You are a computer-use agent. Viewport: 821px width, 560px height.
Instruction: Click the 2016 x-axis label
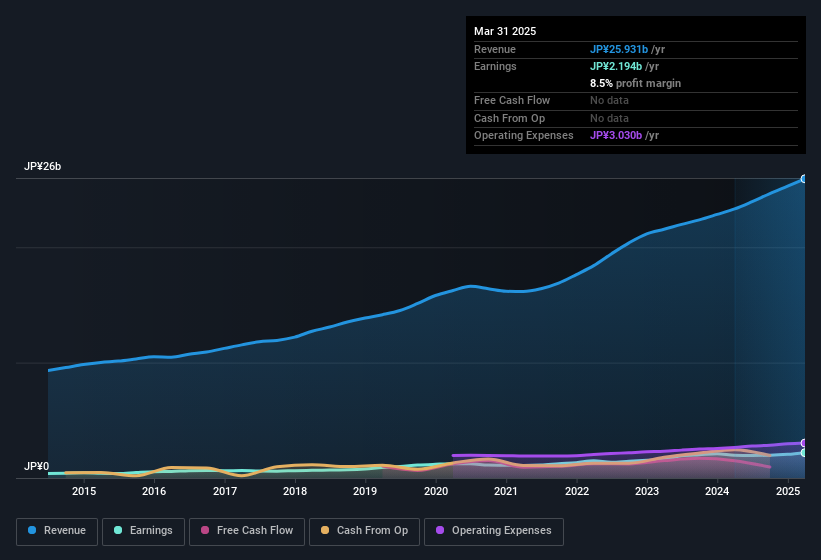(x=154, y=491)
